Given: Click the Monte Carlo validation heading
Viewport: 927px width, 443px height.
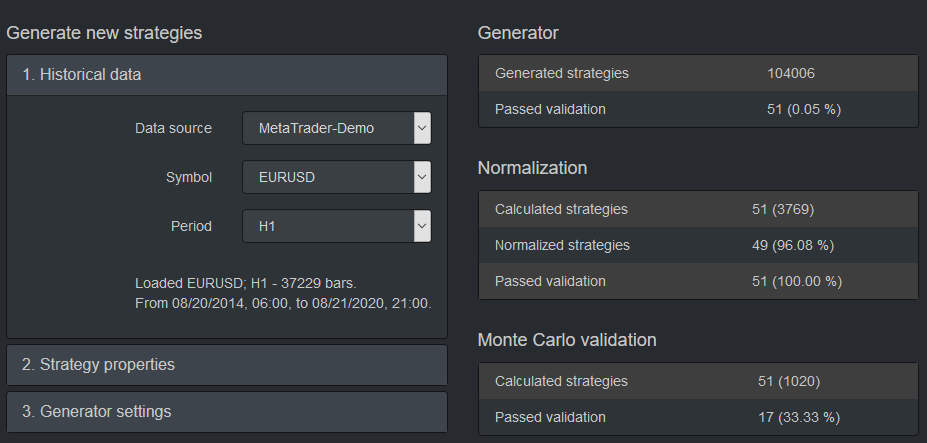Looking at the screenshot, I should point(567,340).
